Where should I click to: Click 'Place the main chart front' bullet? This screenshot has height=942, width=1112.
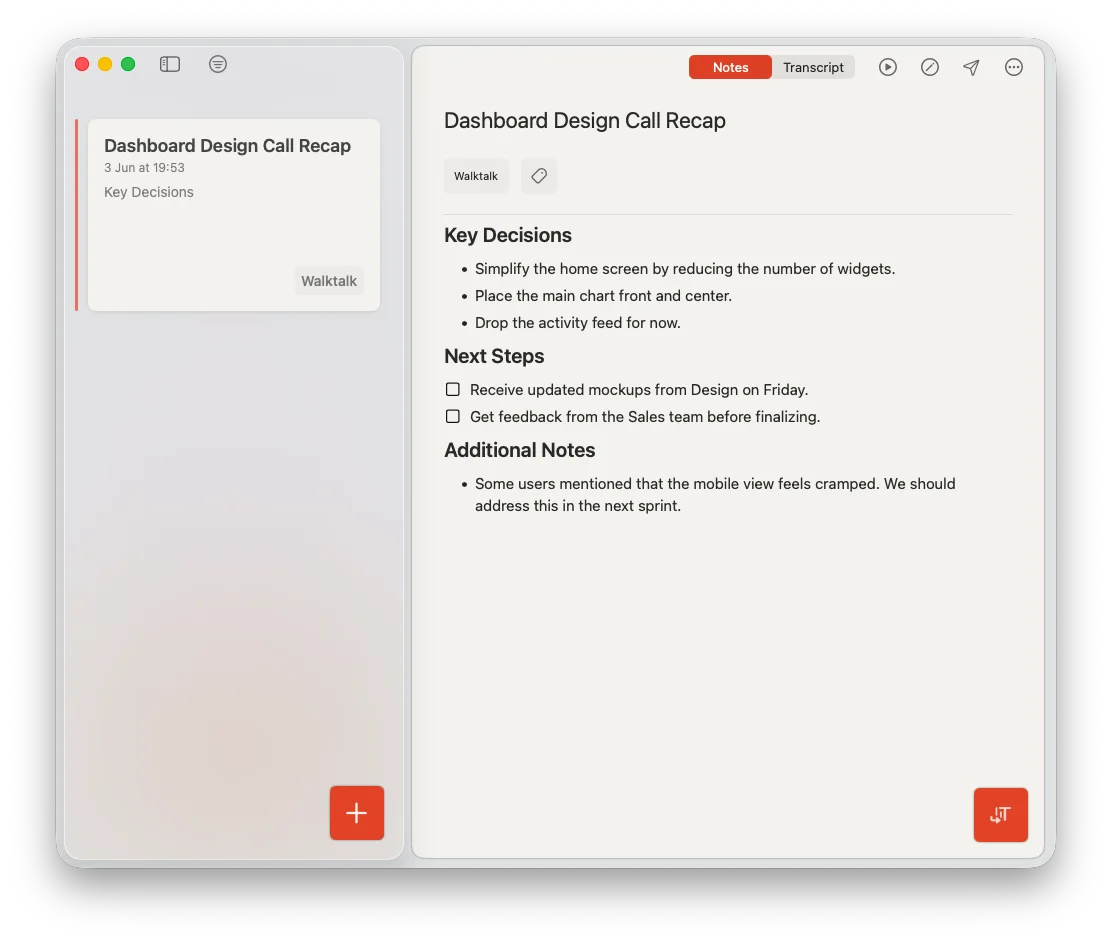(604, 296)
